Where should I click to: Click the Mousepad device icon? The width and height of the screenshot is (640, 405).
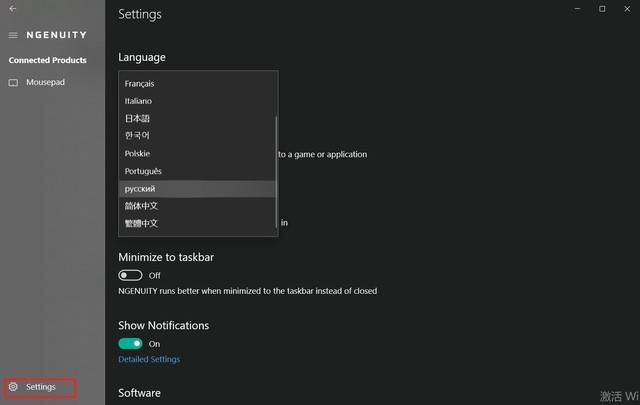[13, 82]
